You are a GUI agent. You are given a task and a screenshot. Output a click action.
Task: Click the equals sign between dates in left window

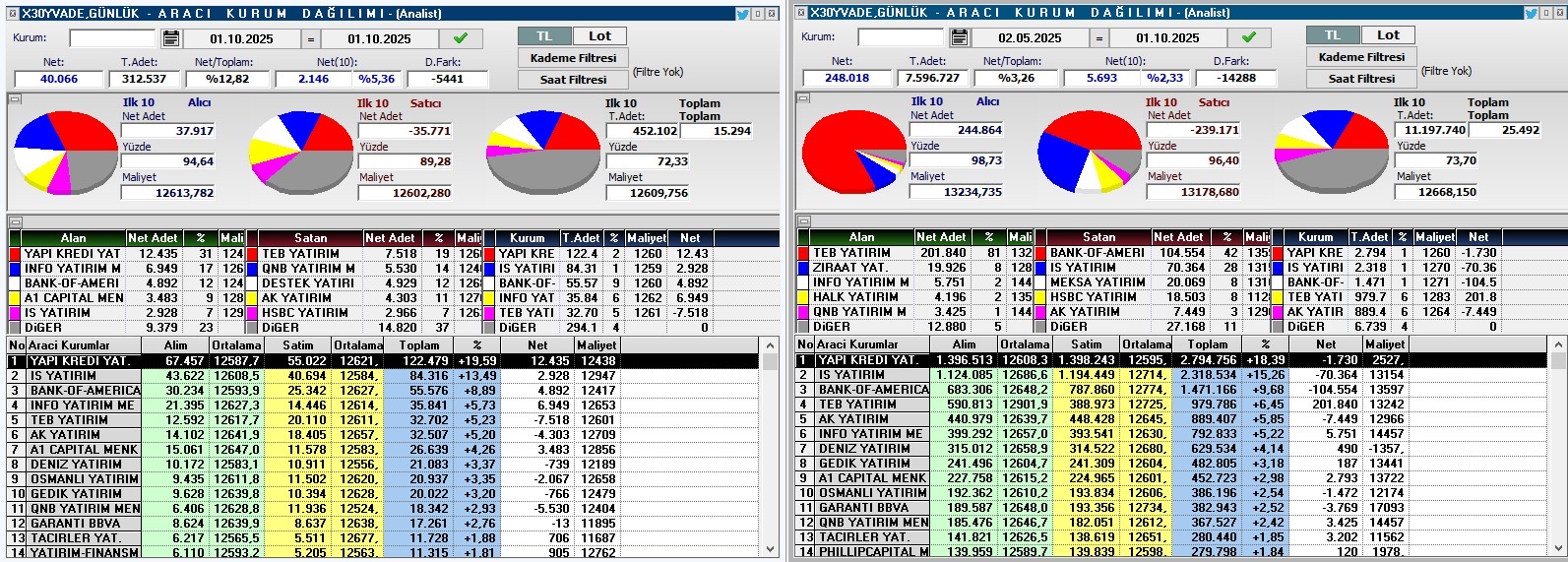(310, 38)
